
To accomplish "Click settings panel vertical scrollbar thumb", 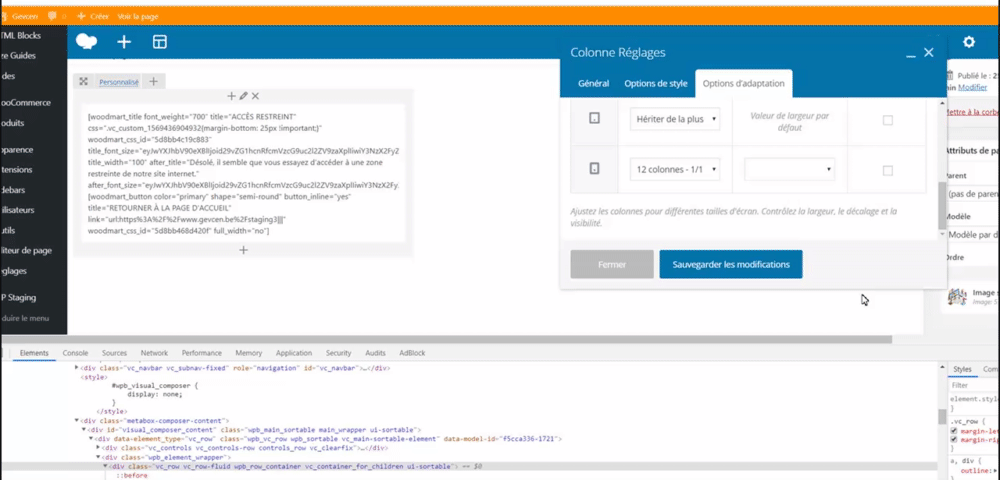I will click(x=942, y=205).
